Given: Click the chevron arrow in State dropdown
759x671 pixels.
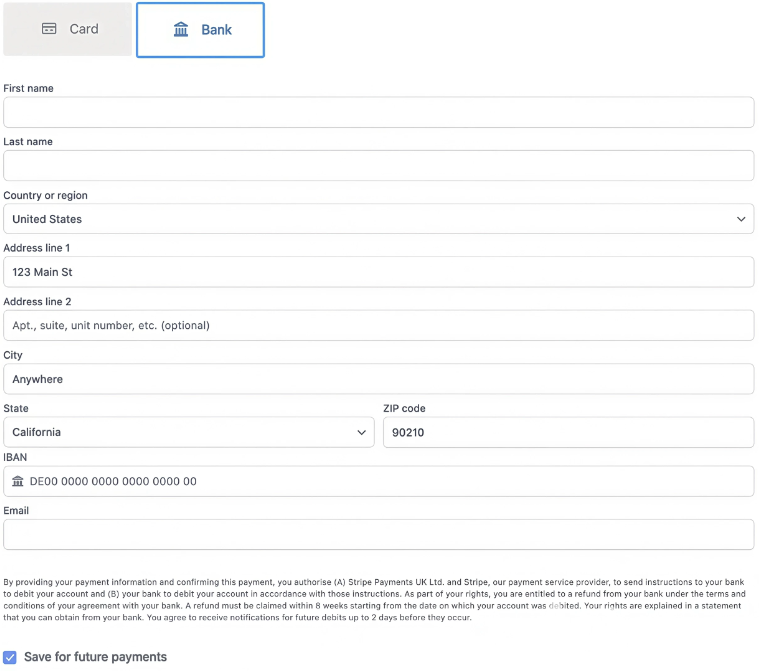Looking at the screenshot, I should (361, 432).
